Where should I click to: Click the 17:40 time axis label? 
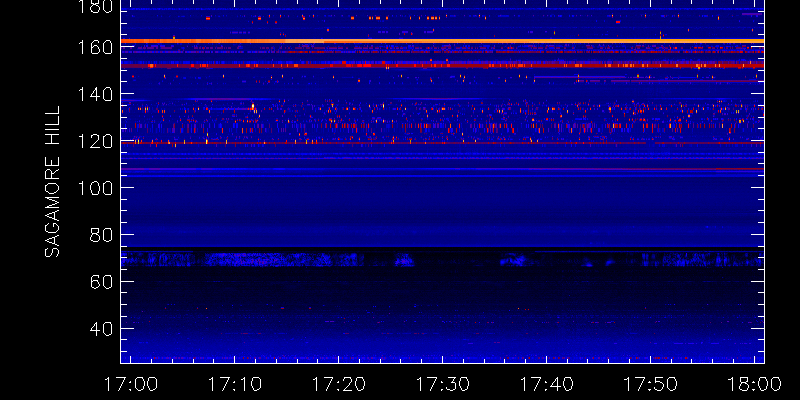[546, 384]
